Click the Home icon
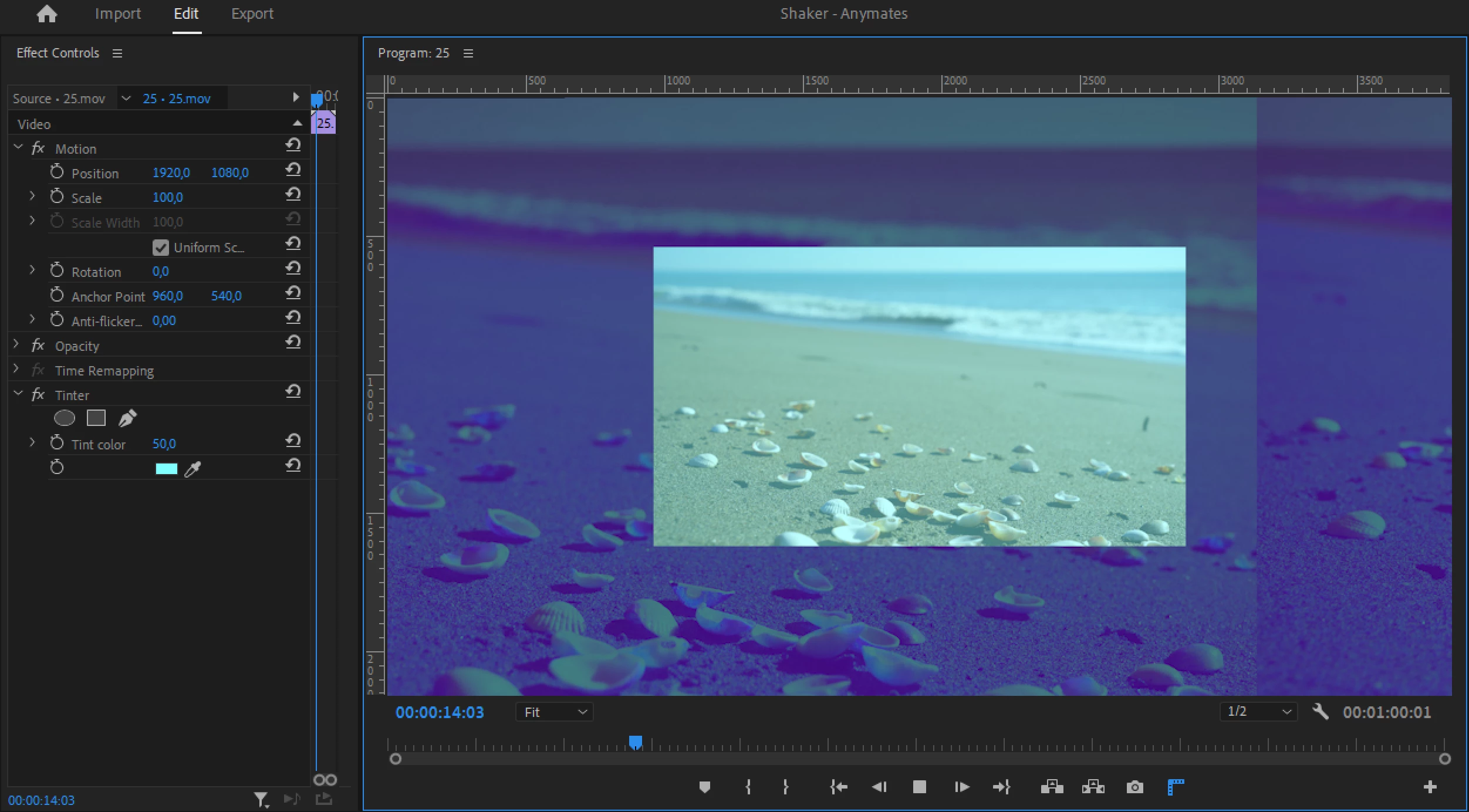1469x812 pixels. (46, 13)
